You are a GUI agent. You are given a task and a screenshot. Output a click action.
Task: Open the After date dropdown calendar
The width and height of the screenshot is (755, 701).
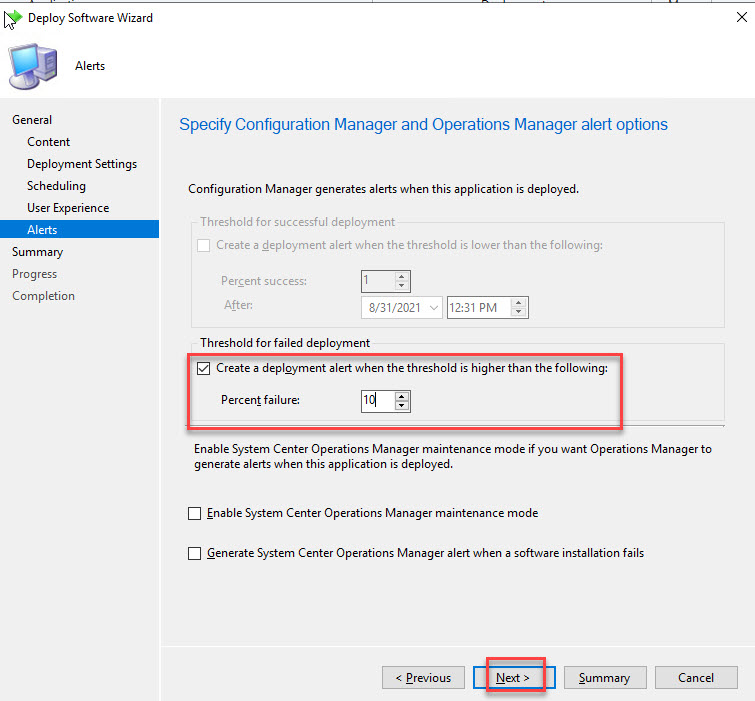click(x=433, y=308)
